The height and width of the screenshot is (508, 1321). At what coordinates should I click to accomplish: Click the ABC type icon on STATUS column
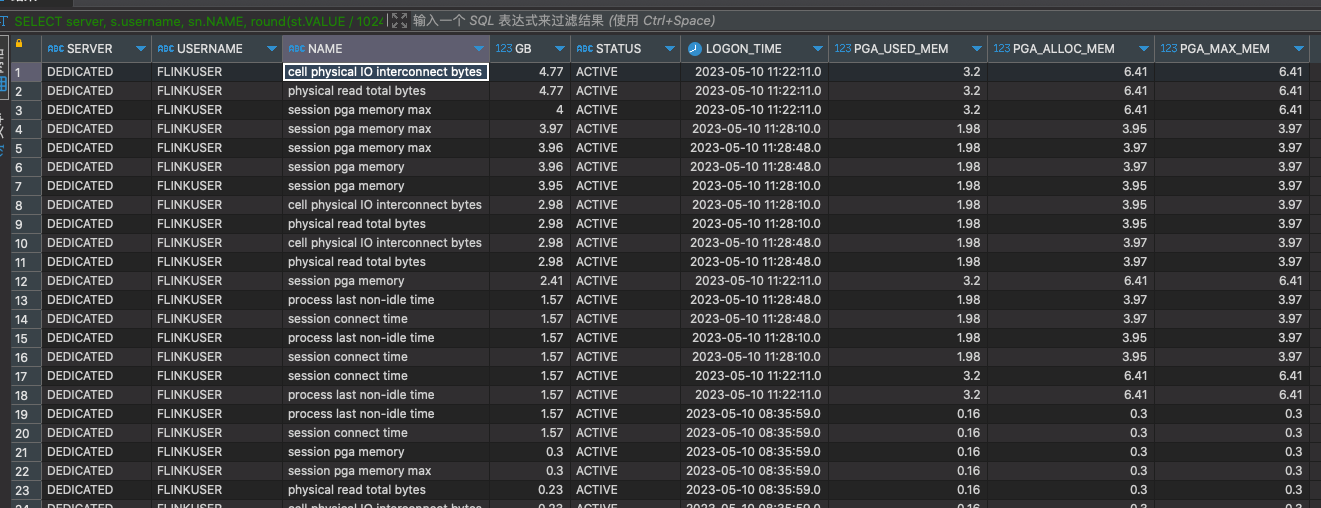[x=584, y=49]
